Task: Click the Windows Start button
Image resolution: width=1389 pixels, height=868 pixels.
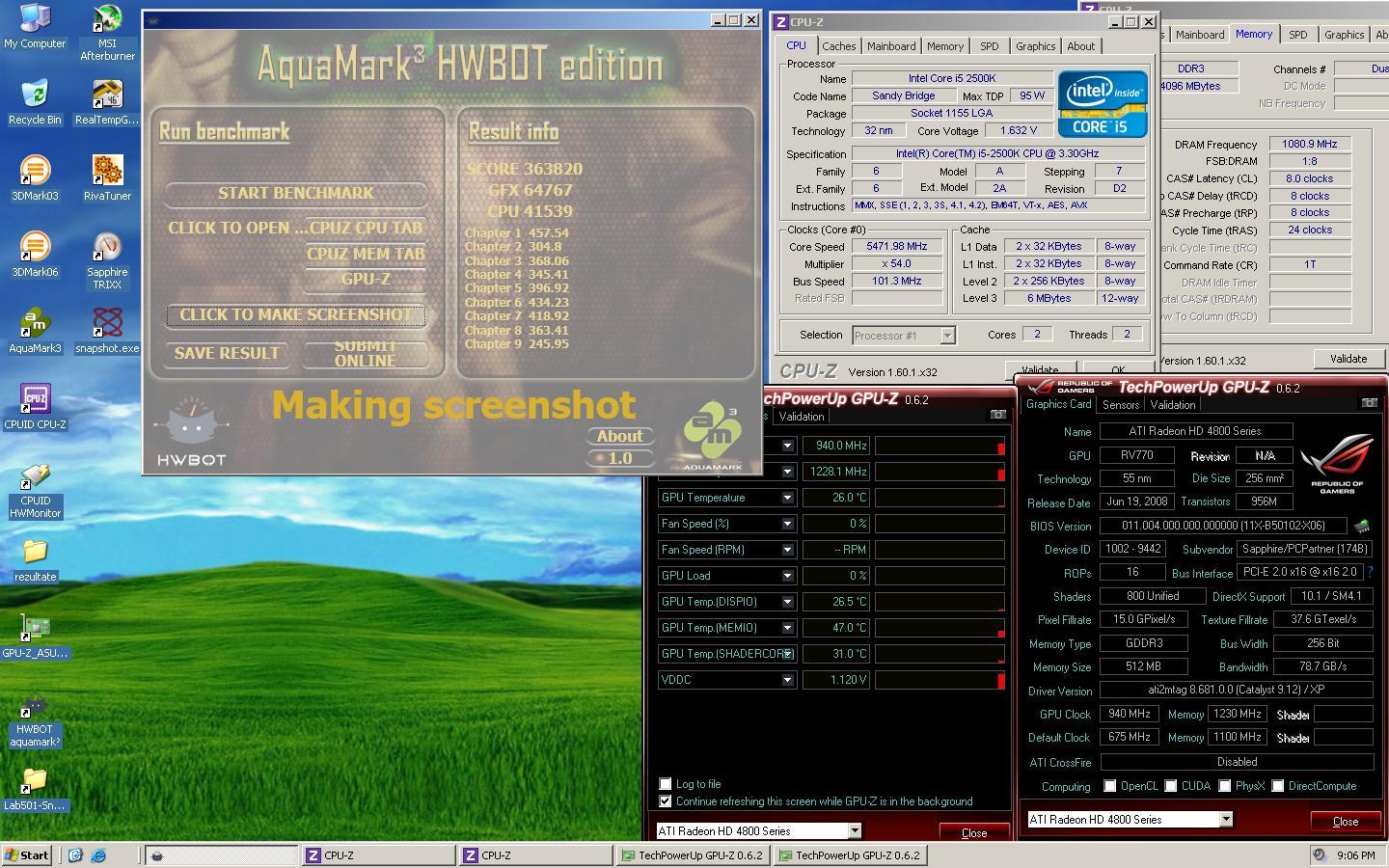Action: click(27, 855)
